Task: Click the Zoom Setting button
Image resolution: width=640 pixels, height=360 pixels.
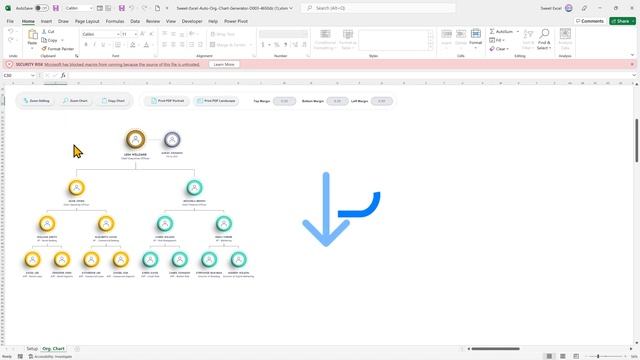Action: pyautogui.click(x=37, y=101)
